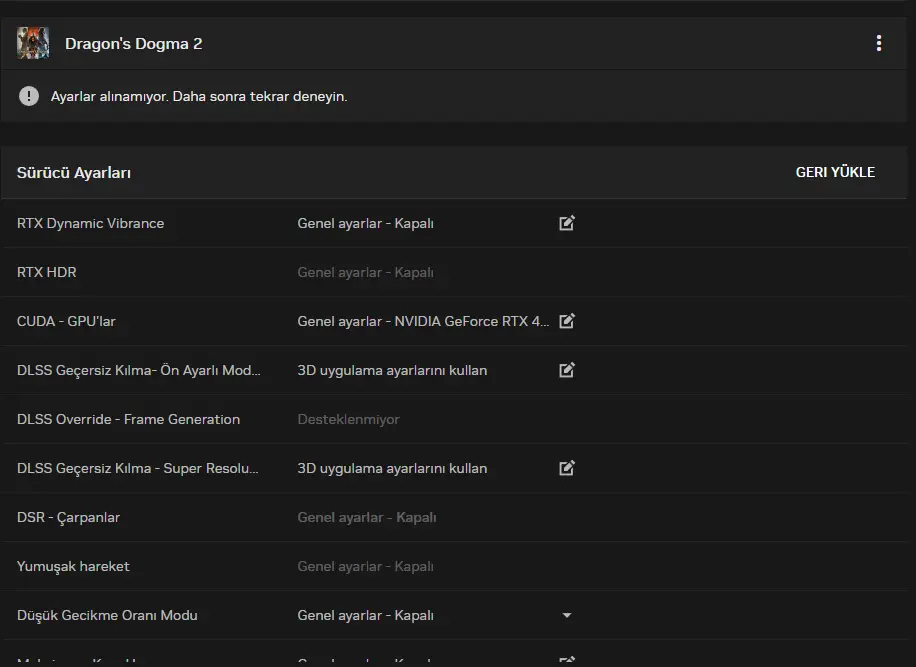Open the three-dot menu for Dragon's Dogma 2
The image size is (916, 667).
tap(879, 43)
